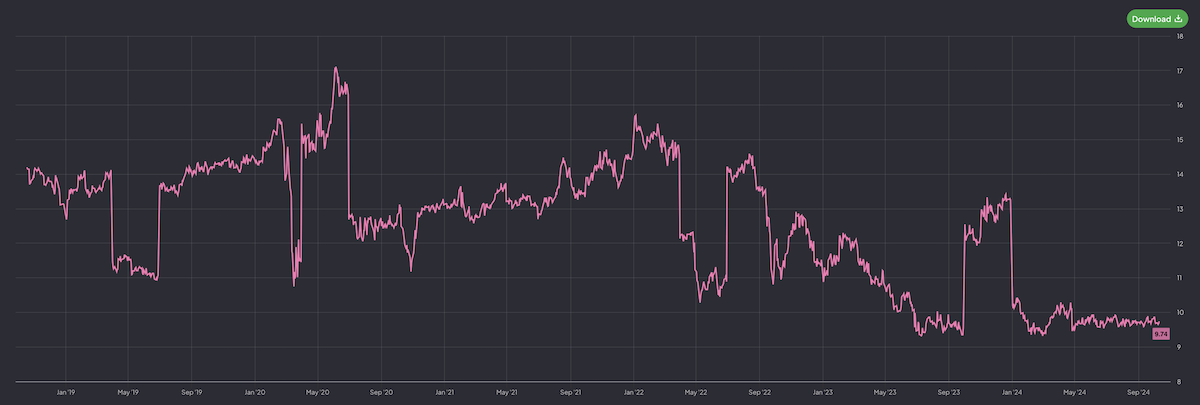Click the Jan '20 date label

[x=254, y=394]
